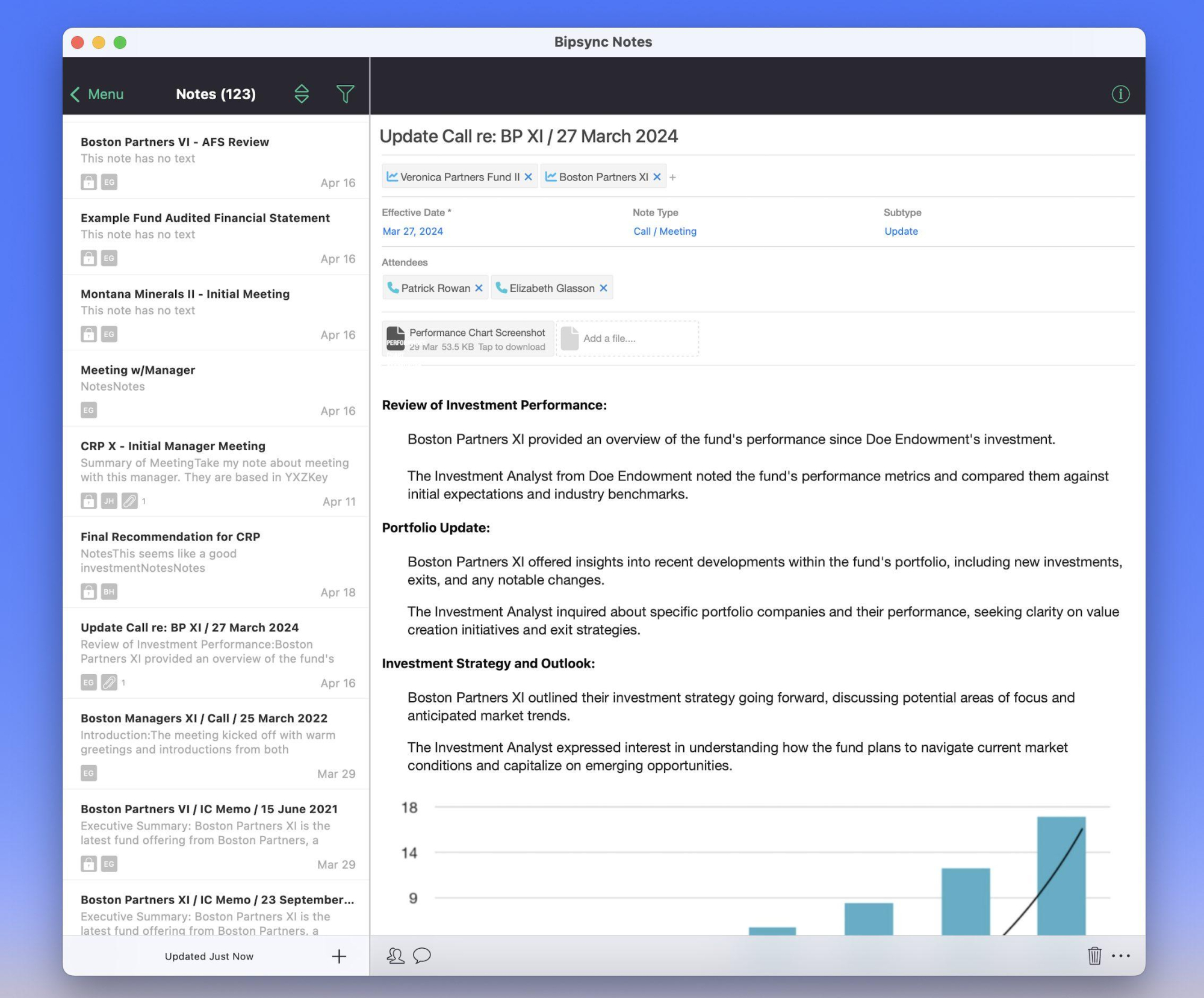Click Patrick Rowan phone icon
This screenshot has height=998, width=1204.
(x=393, y=288)
